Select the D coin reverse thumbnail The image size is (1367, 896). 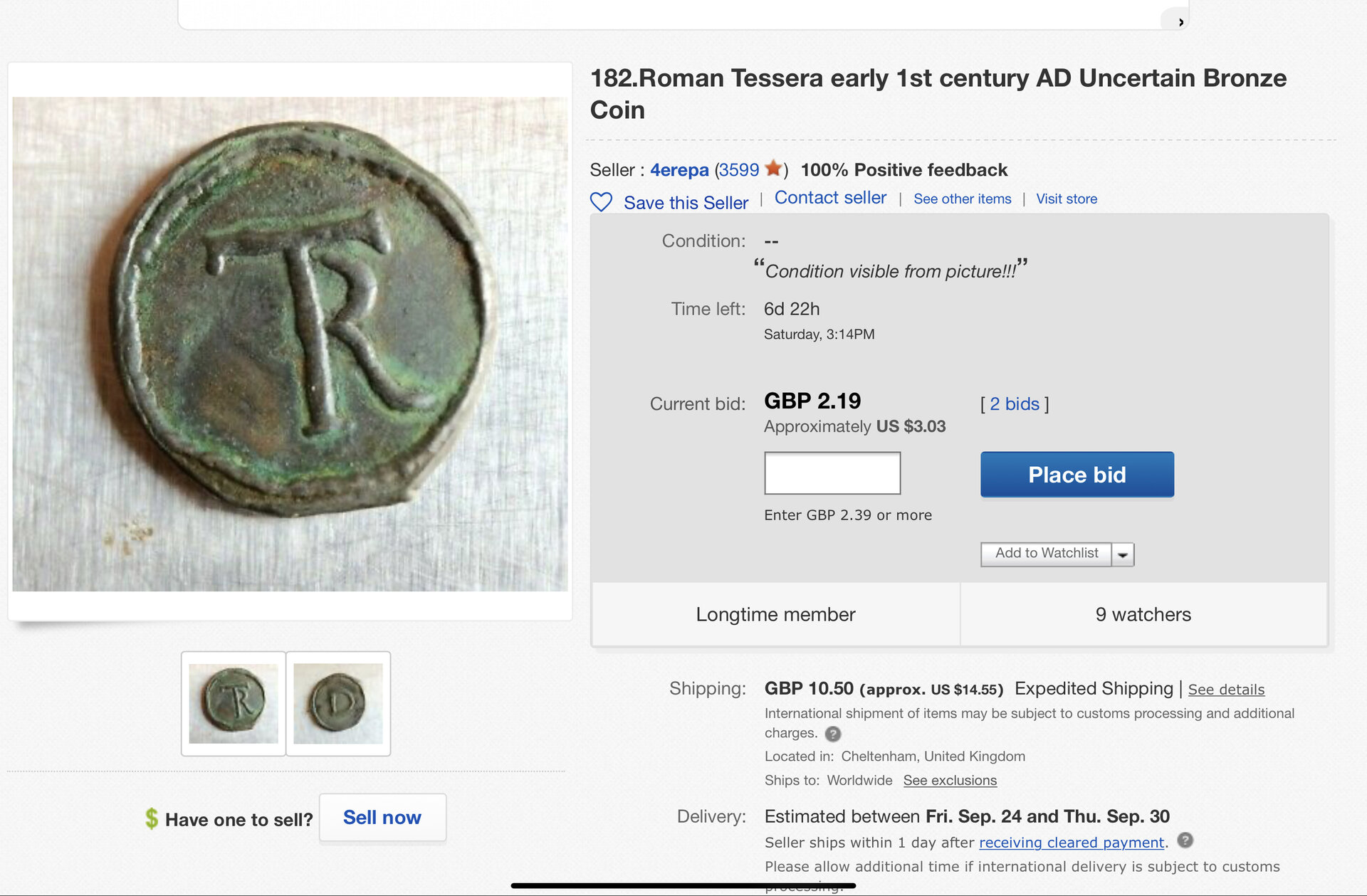[x=338, y=703]
